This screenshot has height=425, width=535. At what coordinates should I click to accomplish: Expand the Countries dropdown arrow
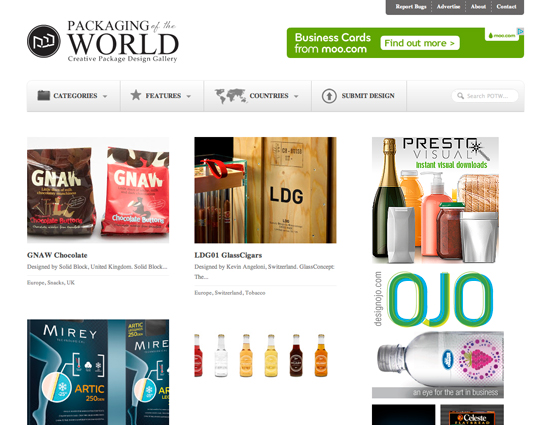click(x=296, y=97)
